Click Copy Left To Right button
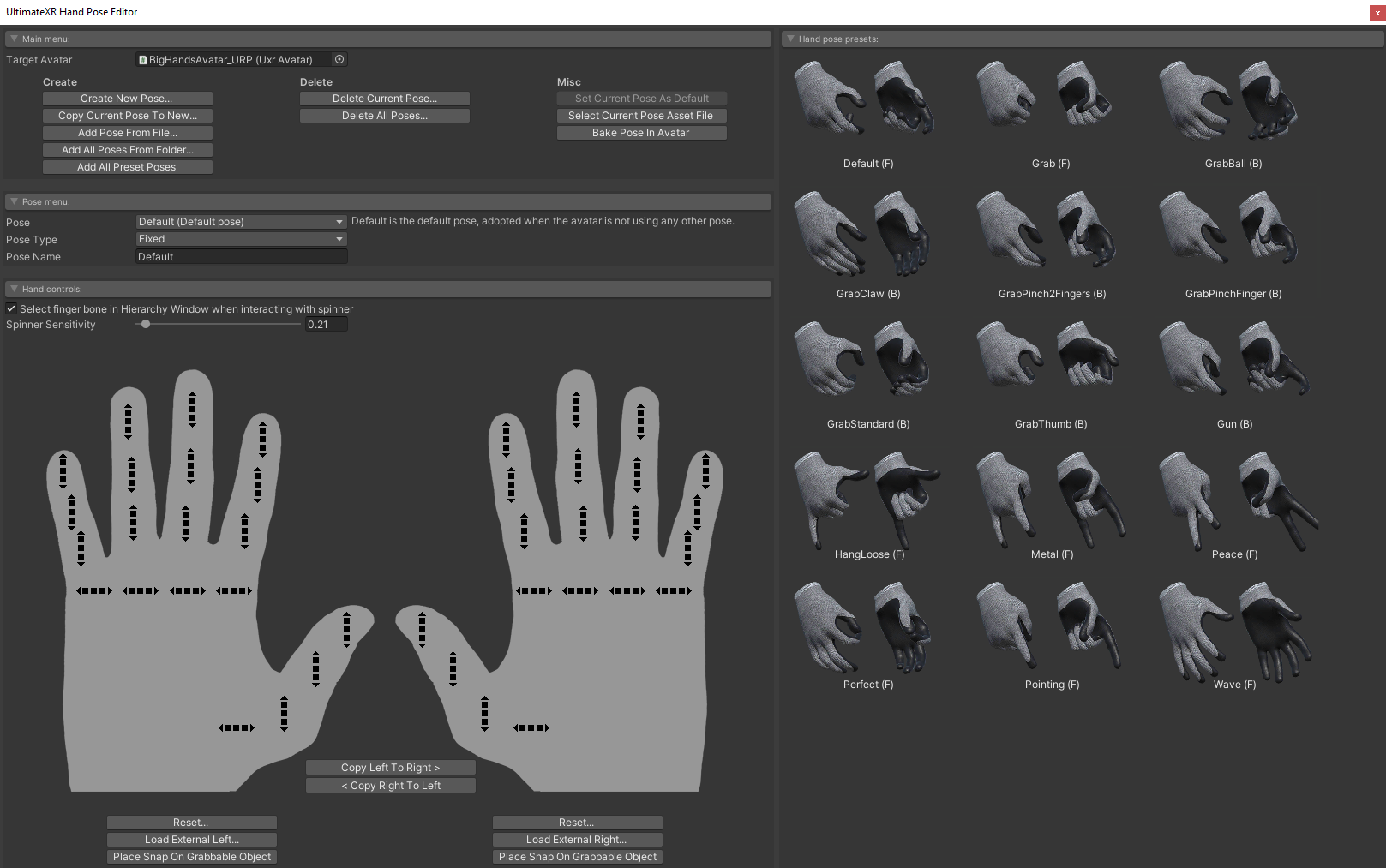Viewport: 1386px width, 868px height. coord(391,768)
